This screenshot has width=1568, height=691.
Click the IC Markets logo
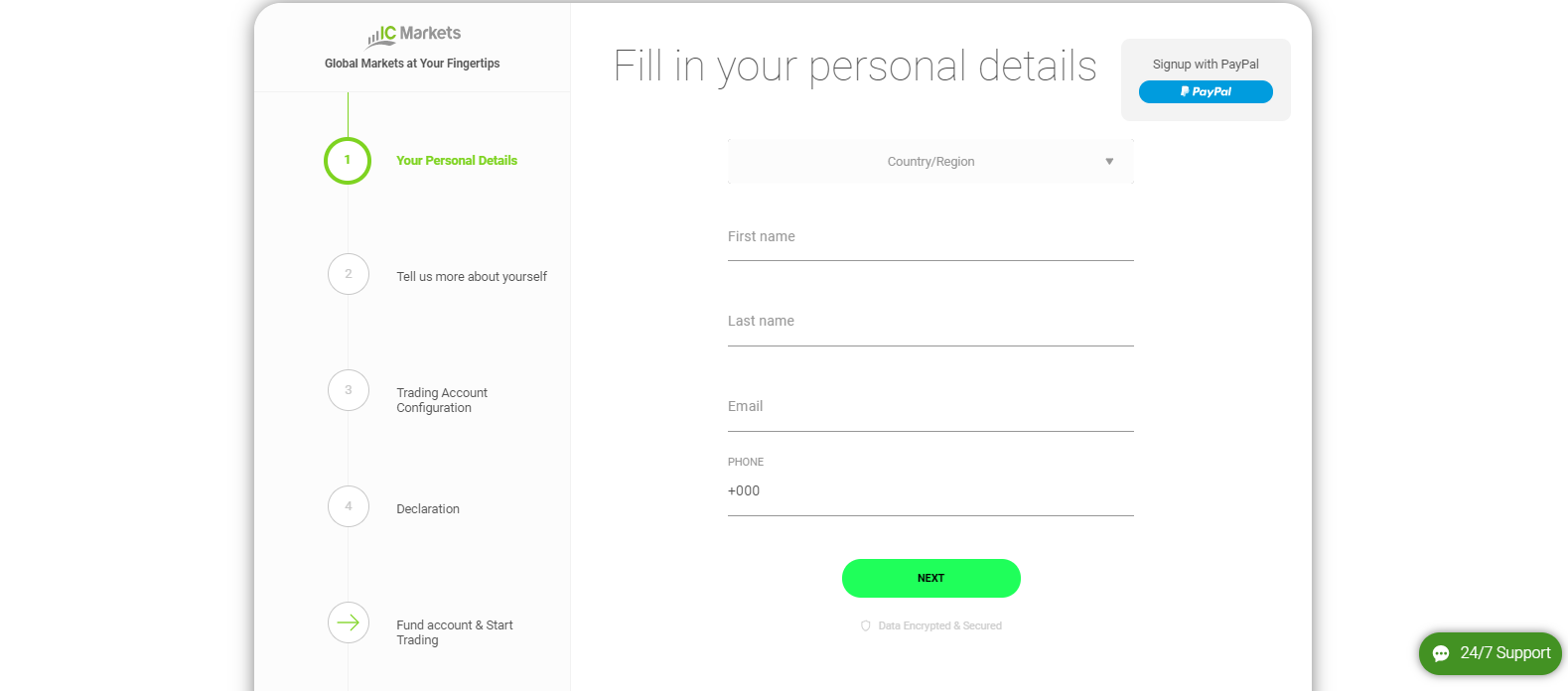click(x=413, y=36)
